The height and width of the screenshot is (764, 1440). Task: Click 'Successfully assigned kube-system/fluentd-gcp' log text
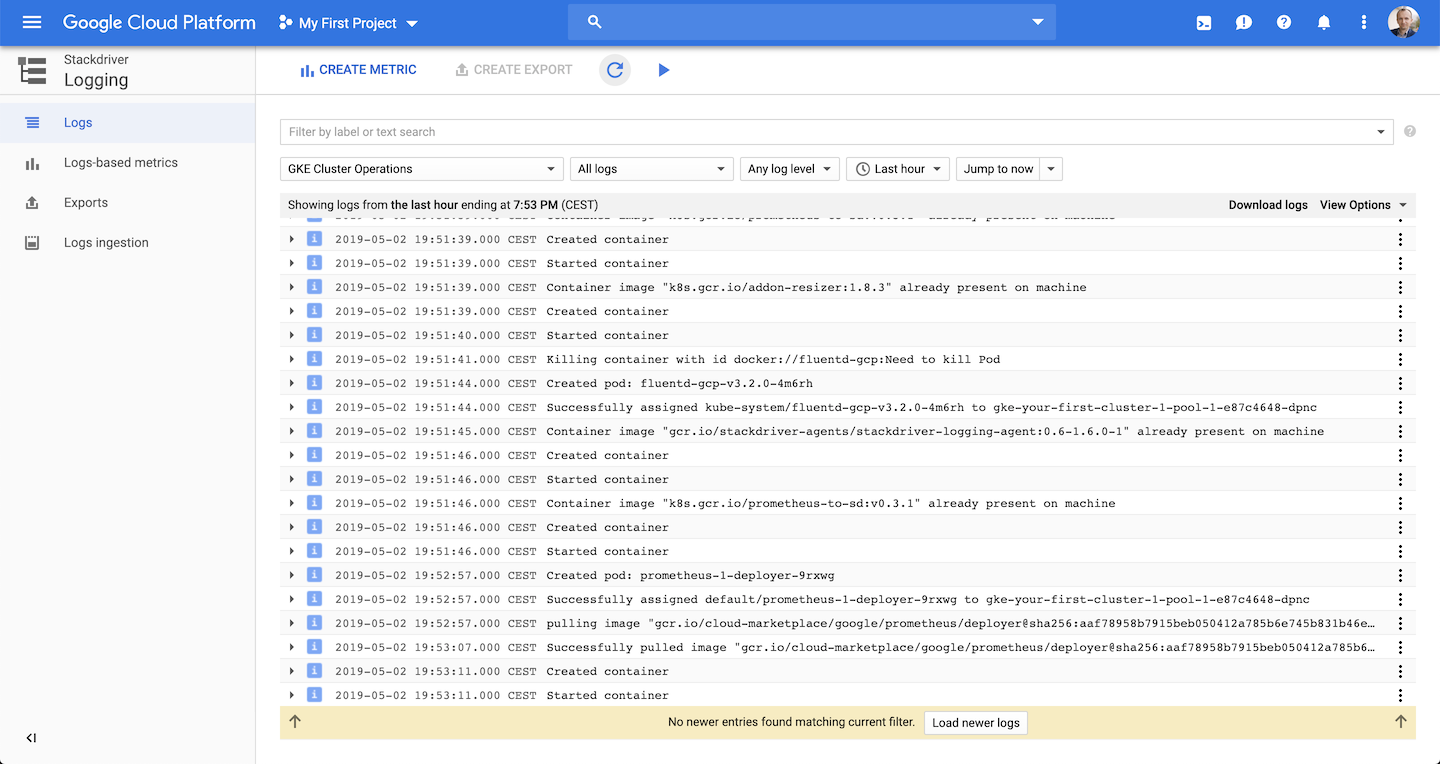tap(931, 407)
